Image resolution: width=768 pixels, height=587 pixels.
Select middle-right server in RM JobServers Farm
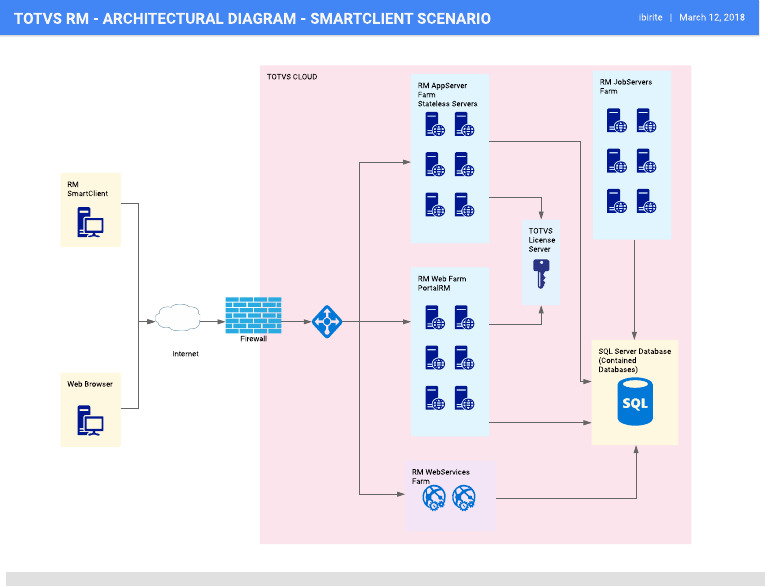point(647,161)
